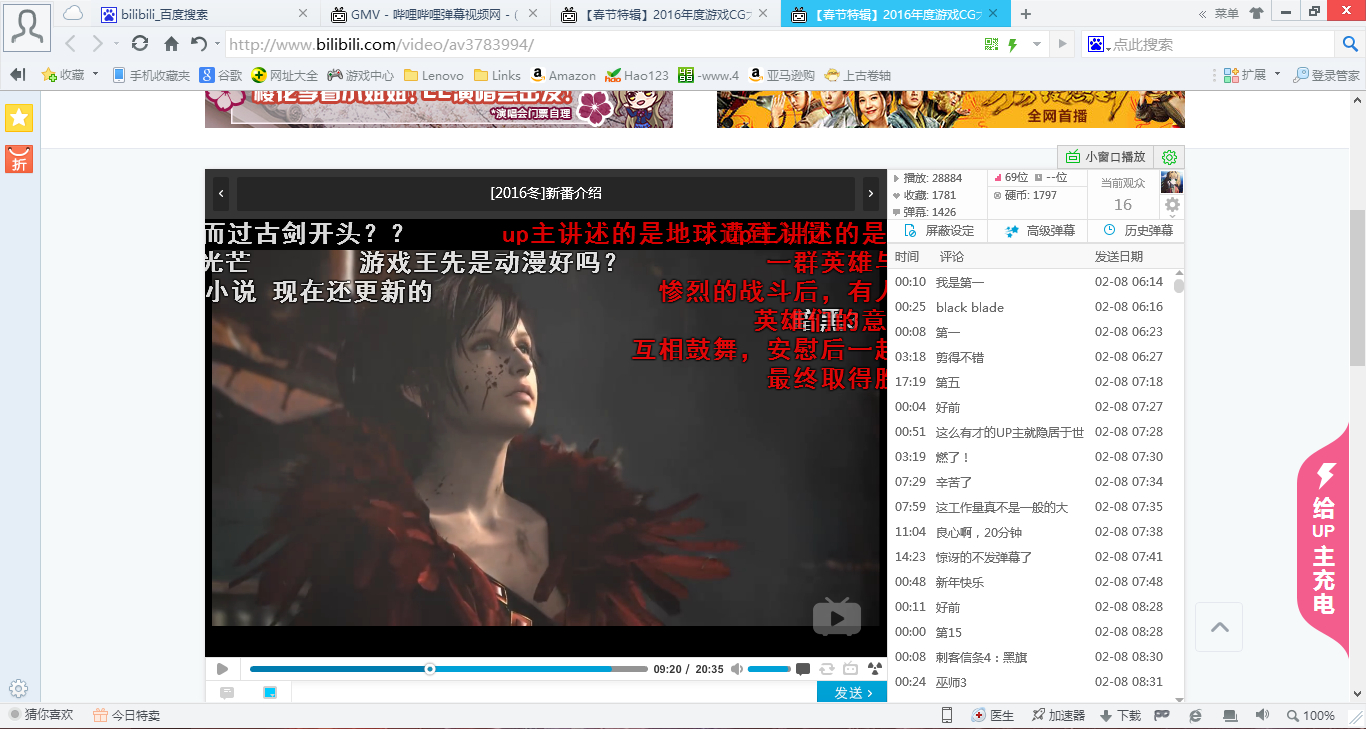The image size is (1366, 729).
Task: Open the 收藏 favorites bookmark menu
Action: pyautogui.click(x=69, y=75)
